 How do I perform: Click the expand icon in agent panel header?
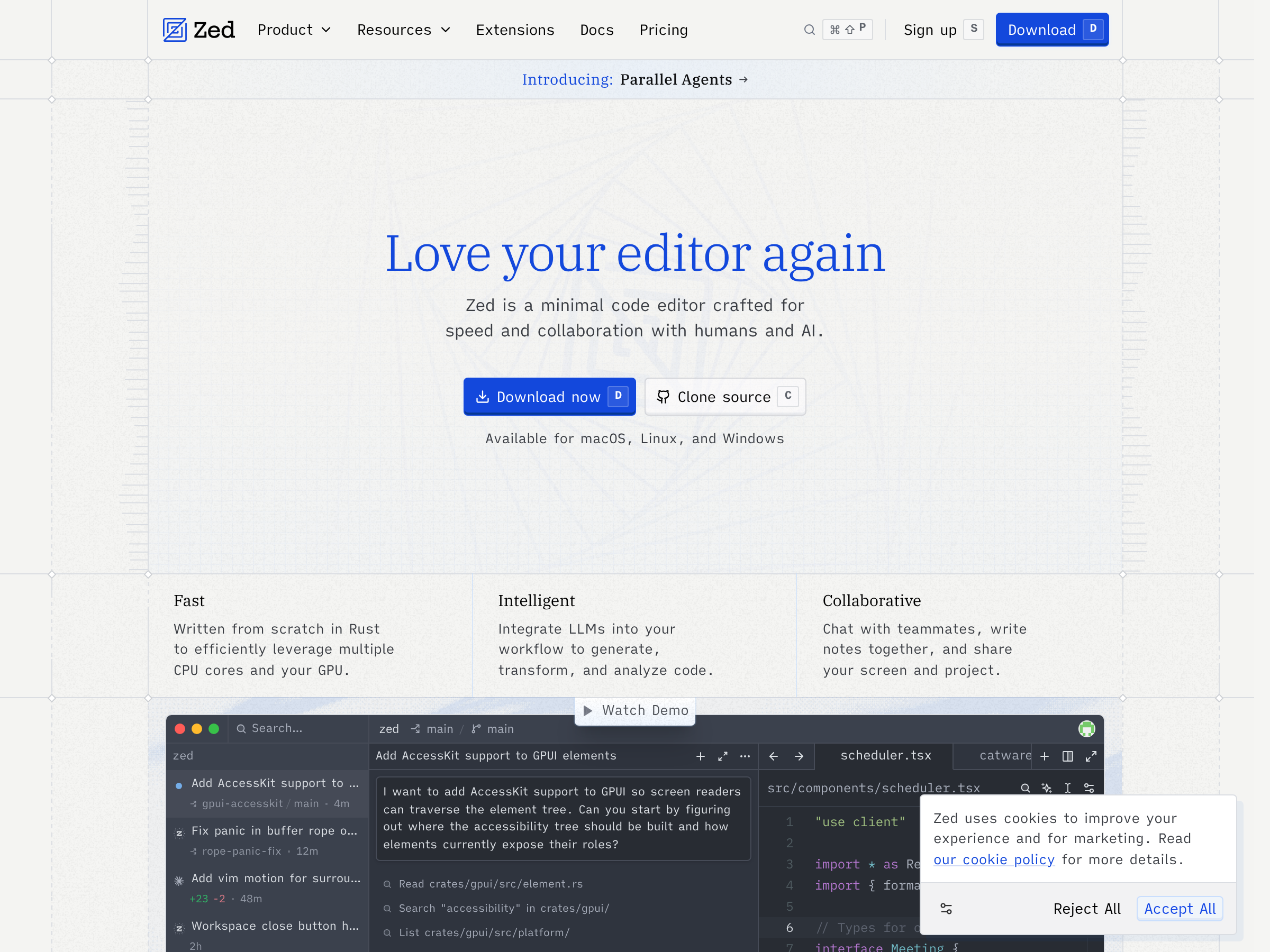722,756
